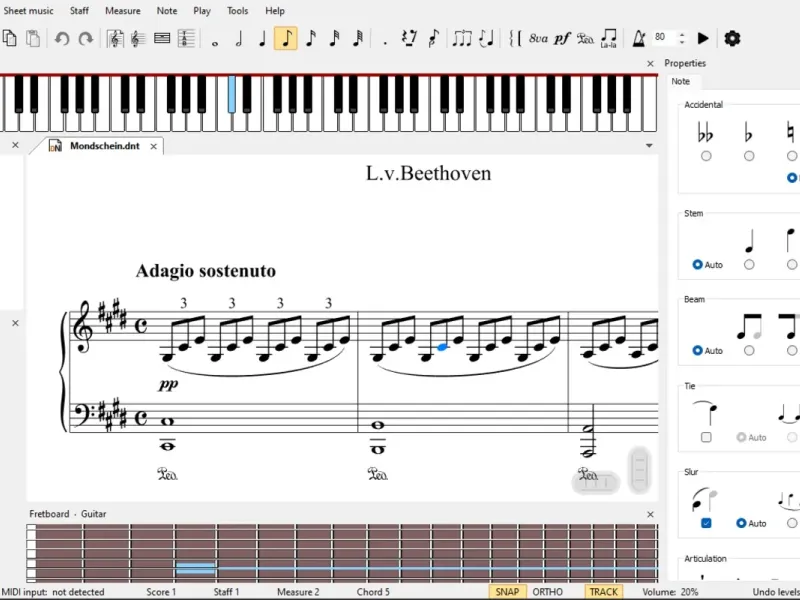Select the highlighted eighth note duration

(286, 39)
